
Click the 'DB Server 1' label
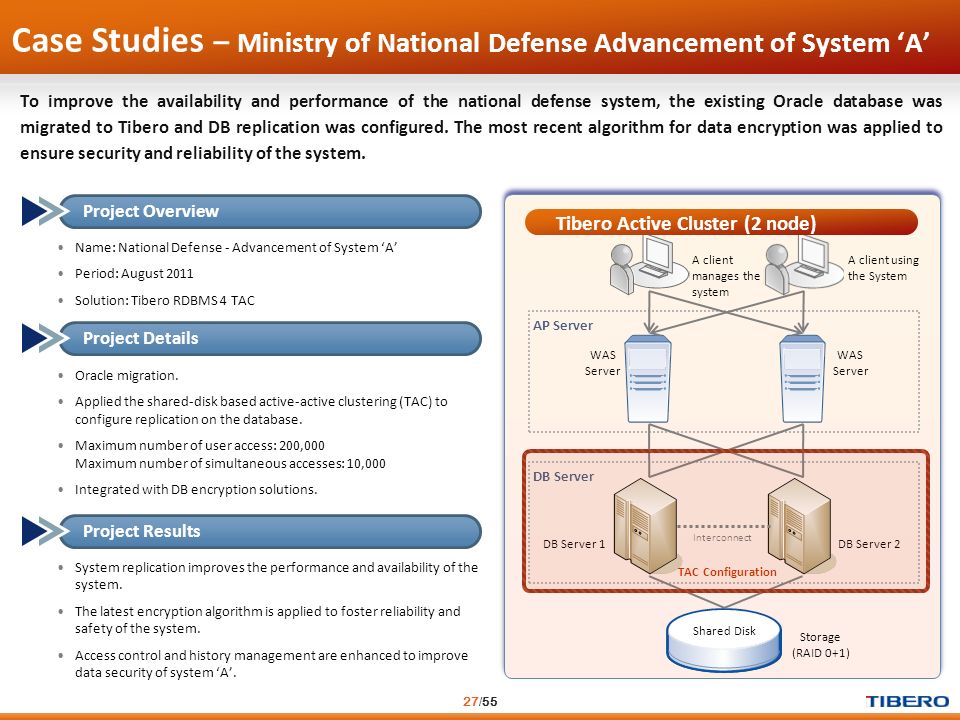click(x=574, y=544)
